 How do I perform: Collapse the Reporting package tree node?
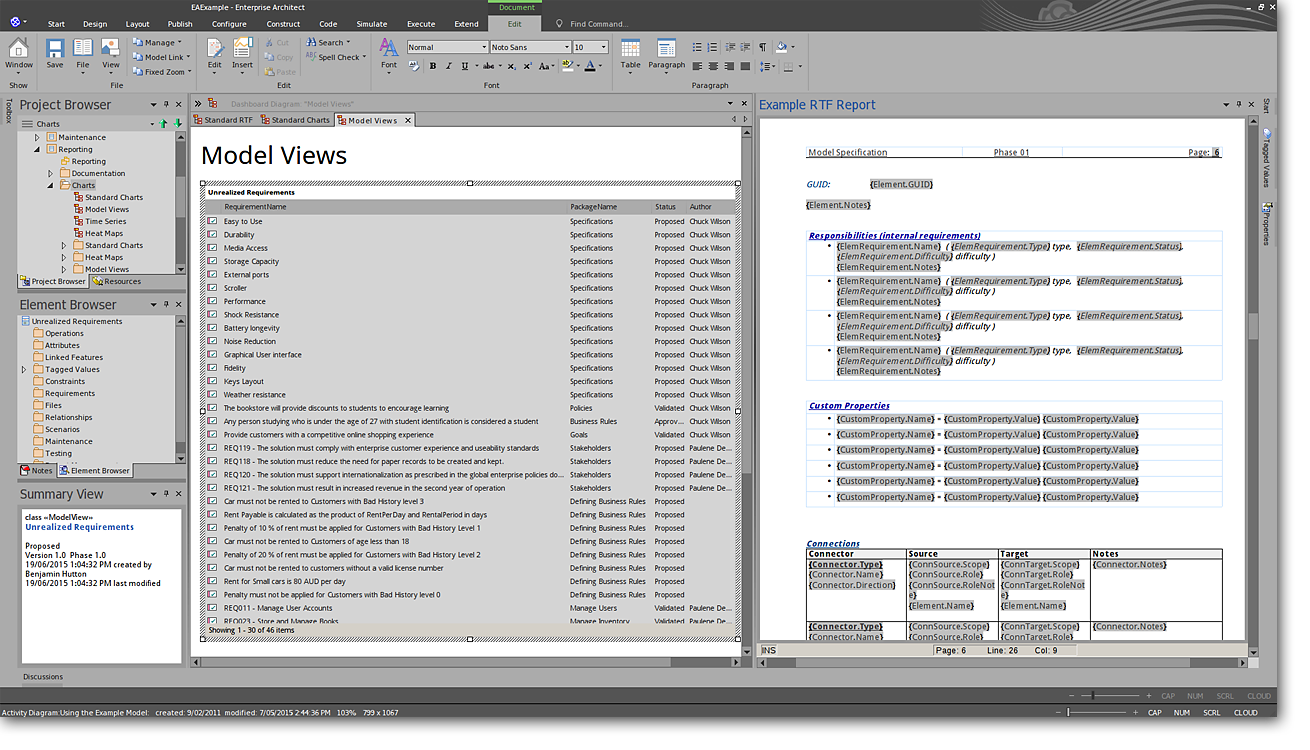[38, 149]
